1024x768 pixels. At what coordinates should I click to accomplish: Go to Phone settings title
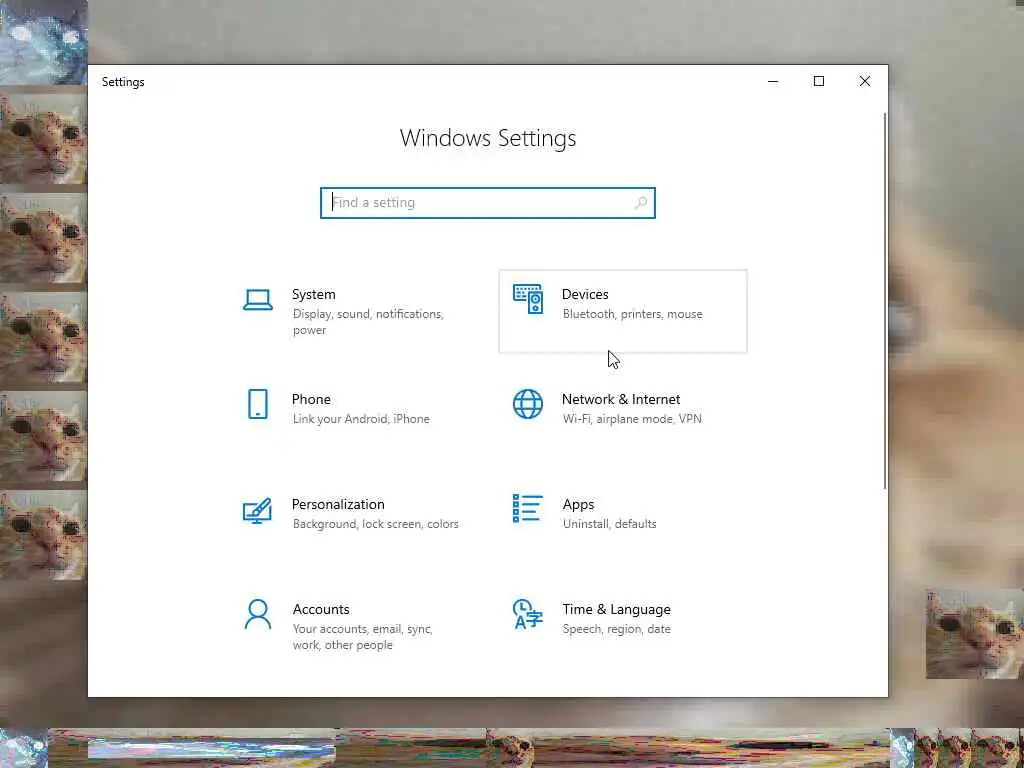coord(311,399)
